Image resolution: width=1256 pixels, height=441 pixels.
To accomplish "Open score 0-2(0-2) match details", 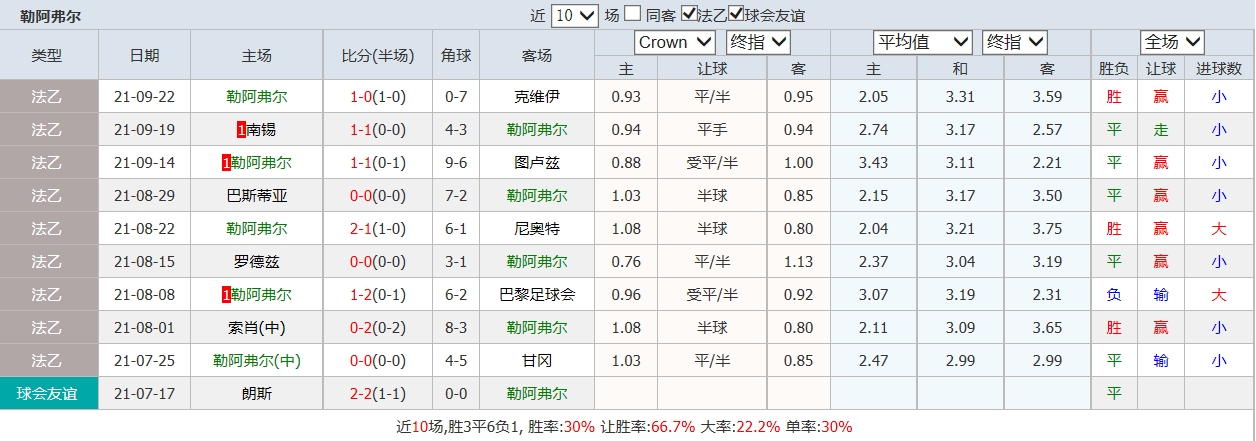I will point(378,327).
